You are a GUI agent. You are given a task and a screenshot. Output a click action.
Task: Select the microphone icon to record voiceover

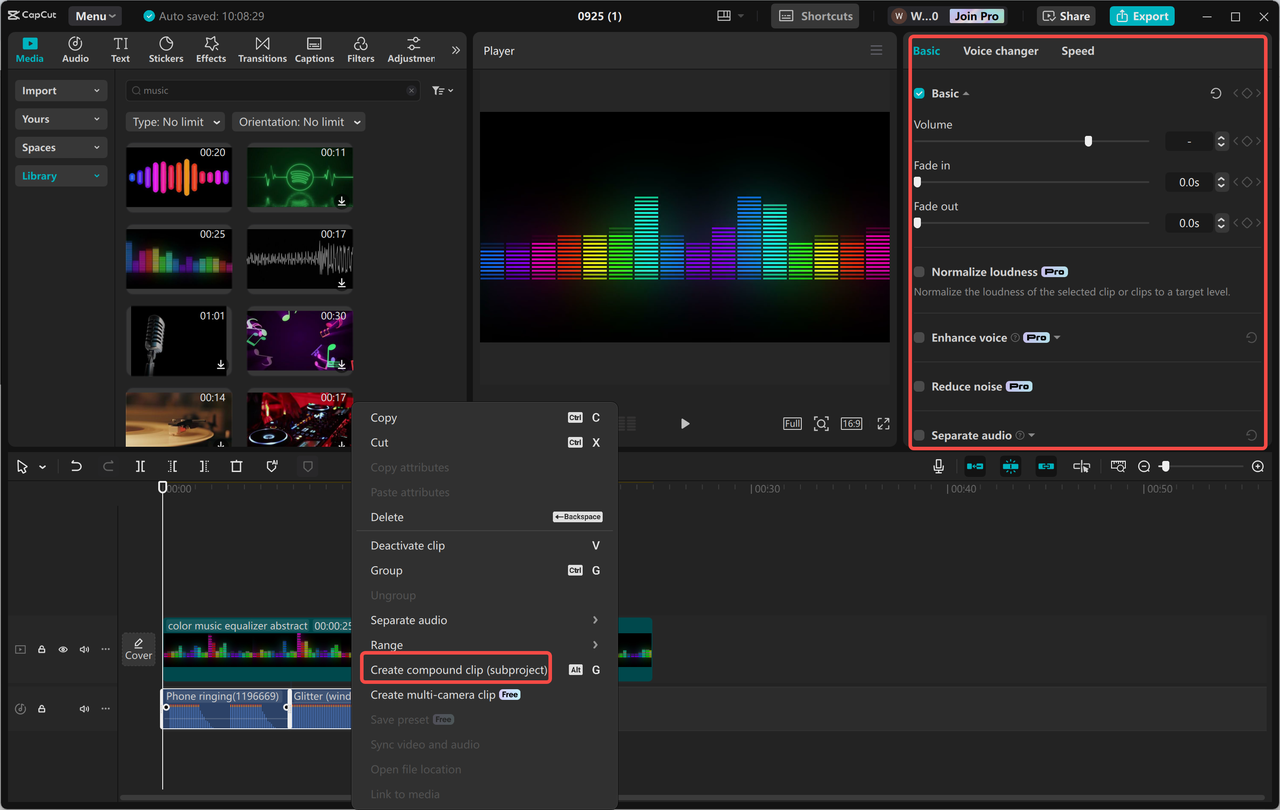click(x=938, y=465)
